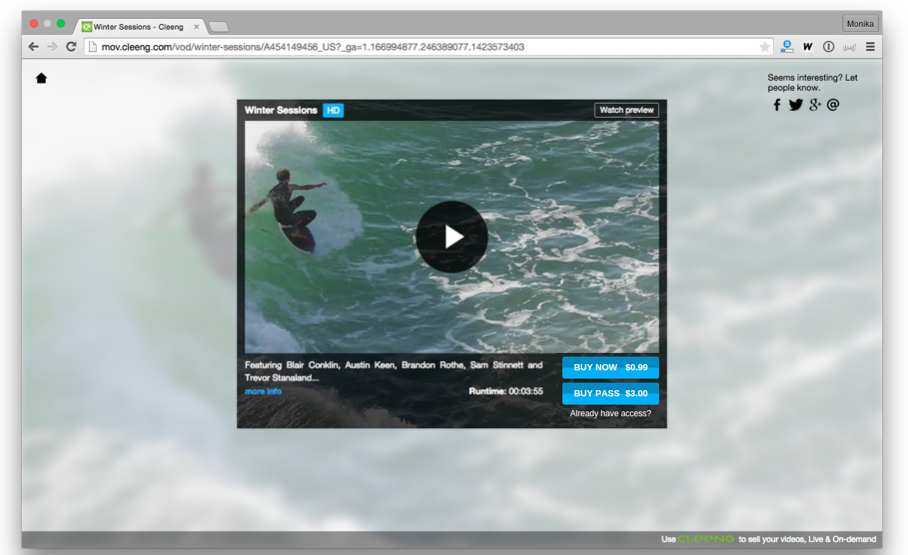
Task: Close the Winter Sessions tab
Action: pos(196,27)
